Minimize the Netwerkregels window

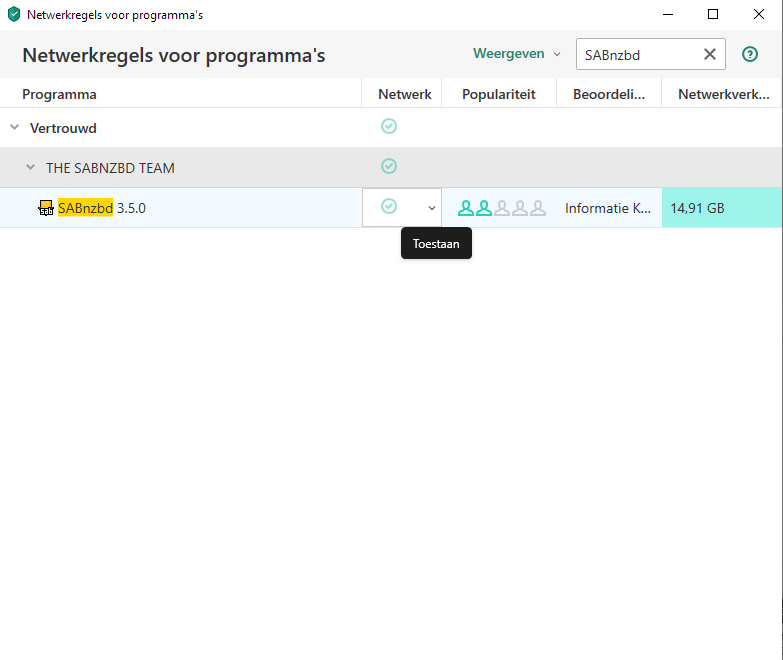pyautogui.click(x=668, y=14)
